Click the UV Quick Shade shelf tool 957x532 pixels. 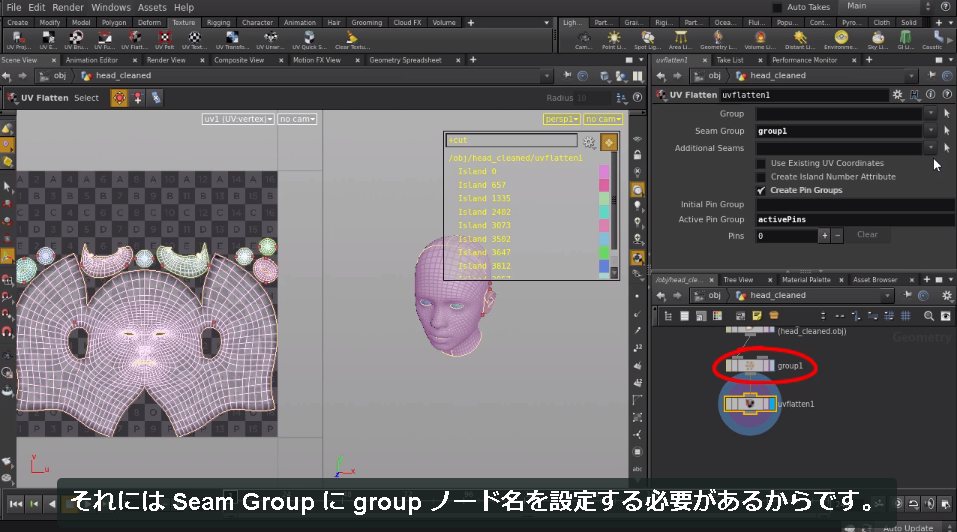309,40
